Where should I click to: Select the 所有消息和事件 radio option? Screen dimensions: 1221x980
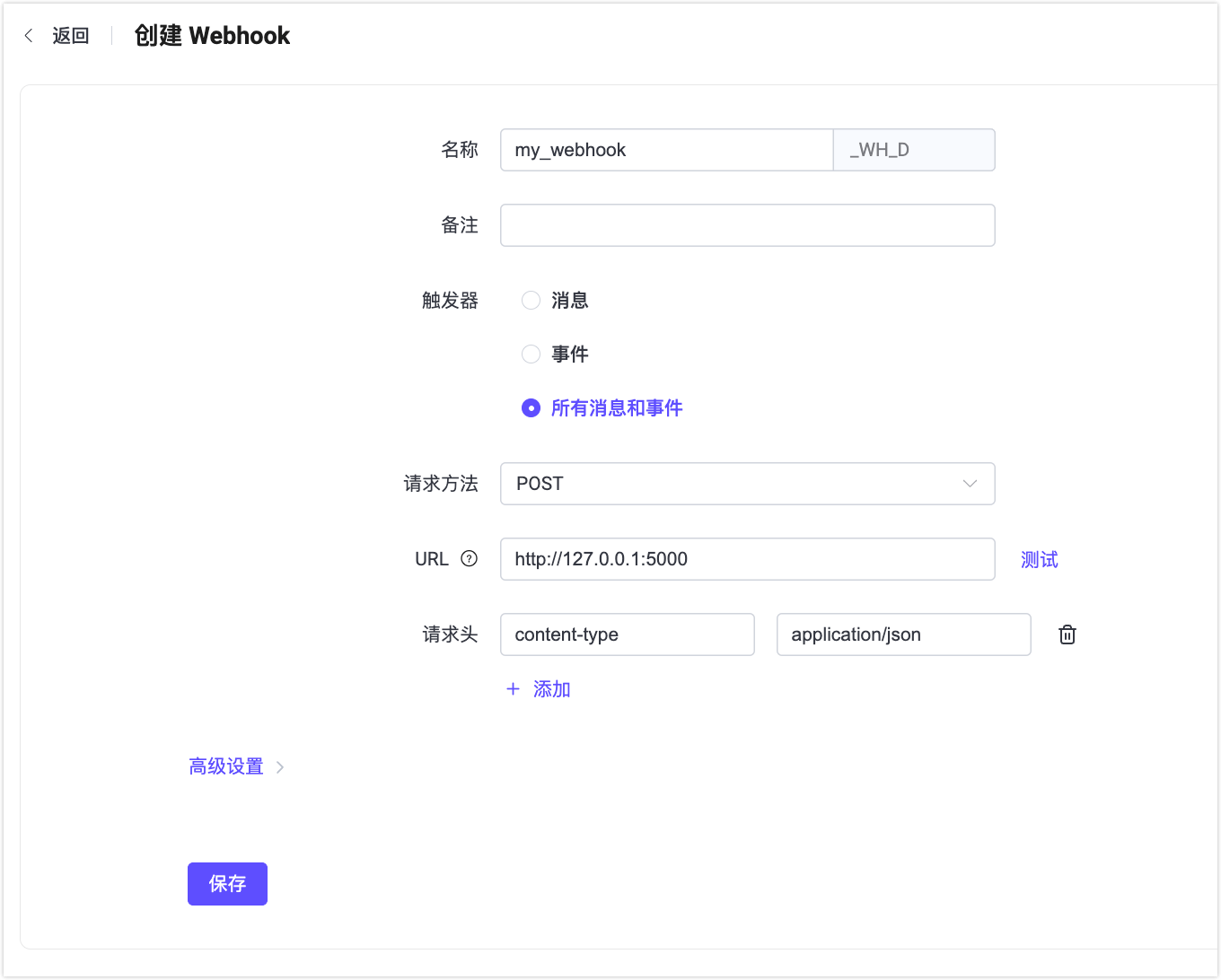[531, 407]
